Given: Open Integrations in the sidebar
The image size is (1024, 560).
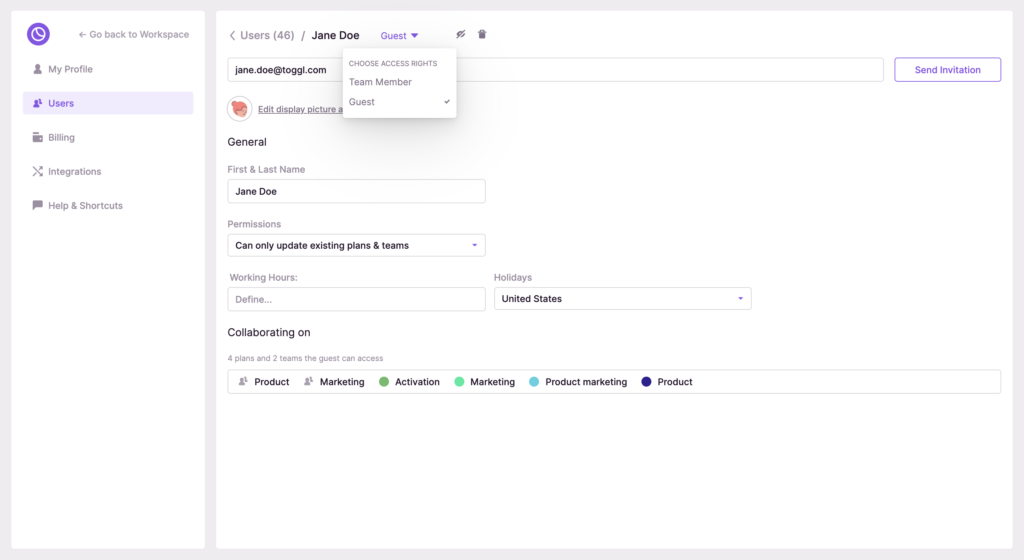Looking at the screenshot, I should [74, 171].
